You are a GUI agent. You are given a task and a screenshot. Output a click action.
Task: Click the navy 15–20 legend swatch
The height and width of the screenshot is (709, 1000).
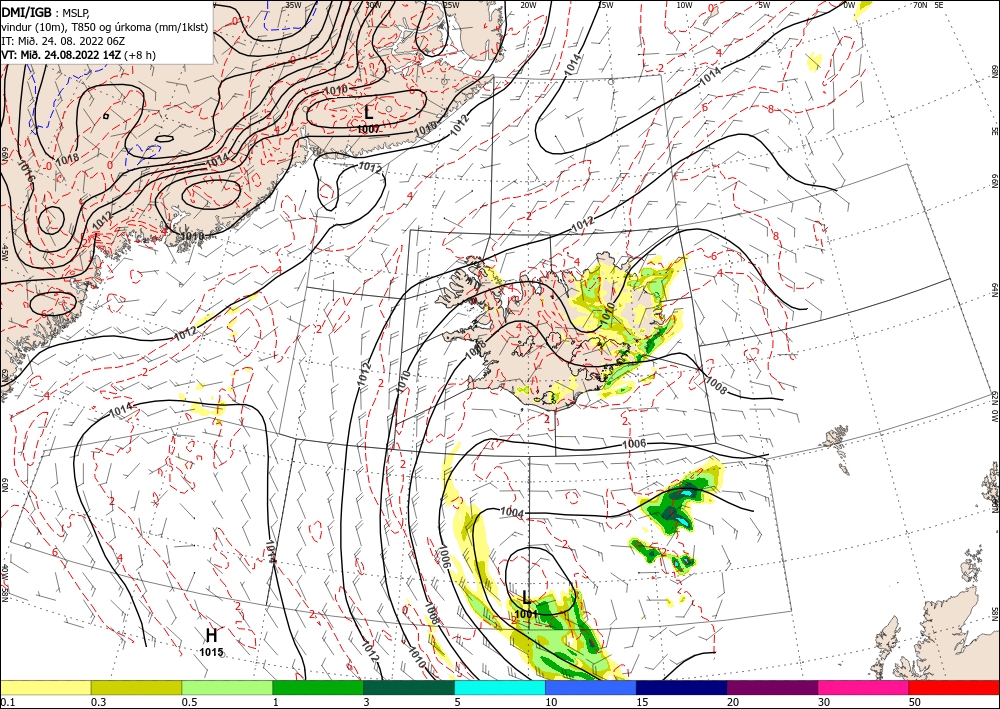tap(682, 687)
